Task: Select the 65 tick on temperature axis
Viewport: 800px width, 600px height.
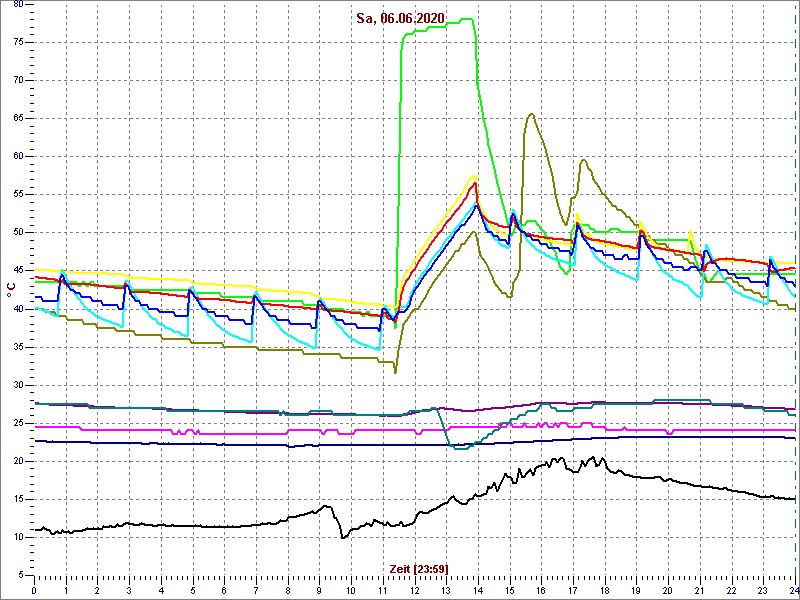Action: coord(18,118)
